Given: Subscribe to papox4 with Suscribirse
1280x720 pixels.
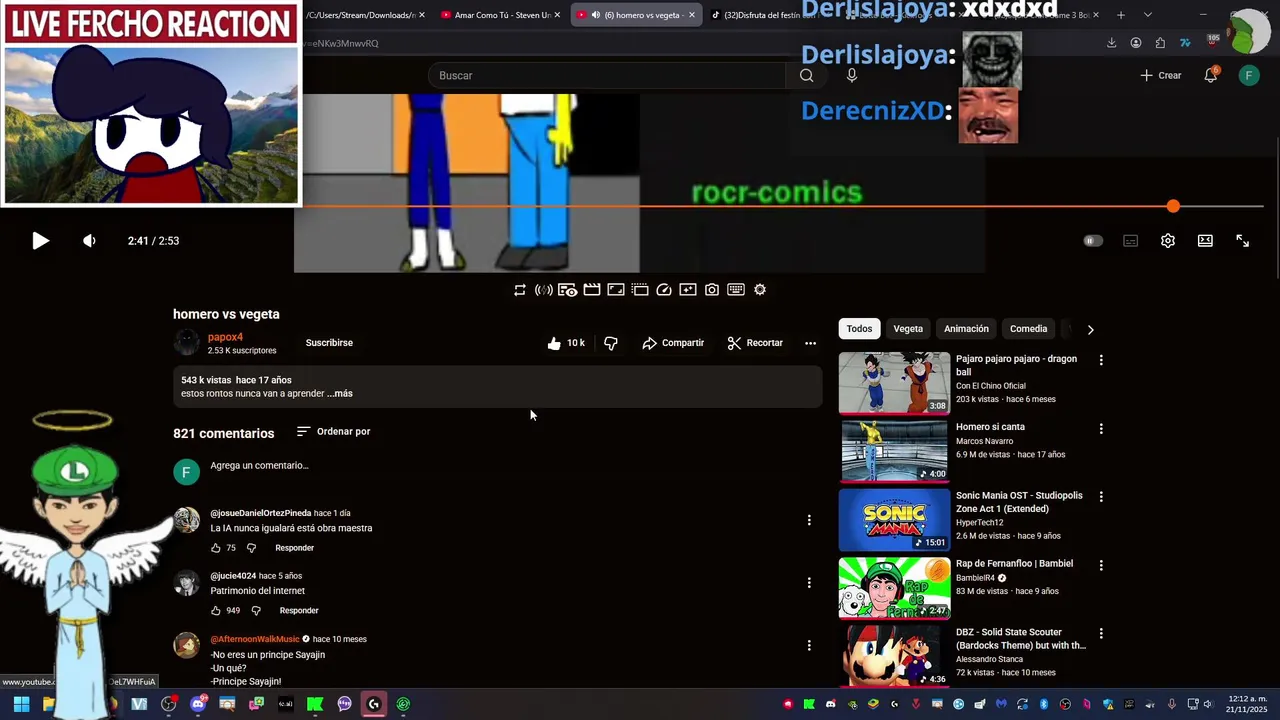Looking at the screenshot, I should (x=329, y=343).
